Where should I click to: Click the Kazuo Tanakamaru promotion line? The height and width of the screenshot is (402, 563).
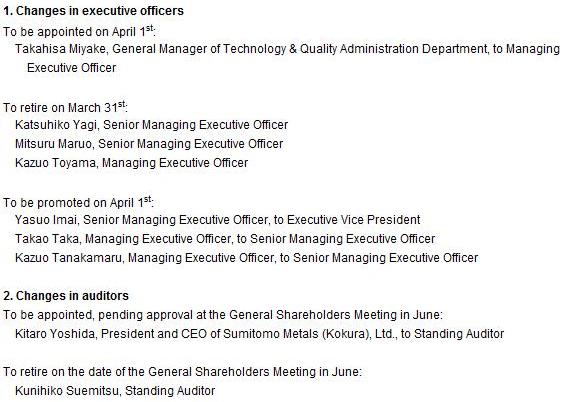point(247,258)
